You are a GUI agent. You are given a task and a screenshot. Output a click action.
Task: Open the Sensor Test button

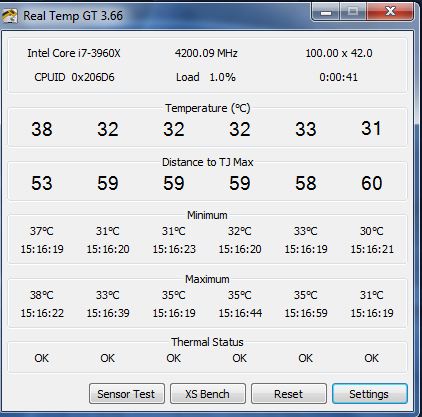coord(127,394)
